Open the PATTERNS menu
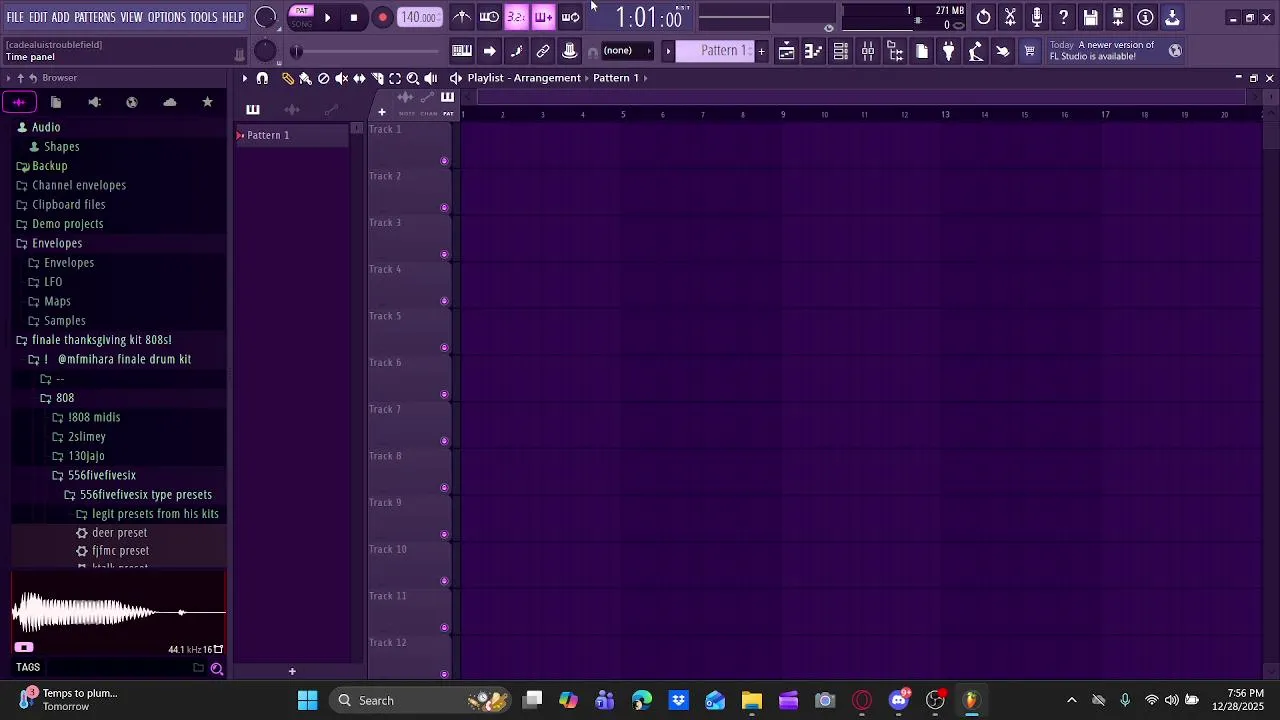Screen dimensions: 1280x720 (95, 17)
